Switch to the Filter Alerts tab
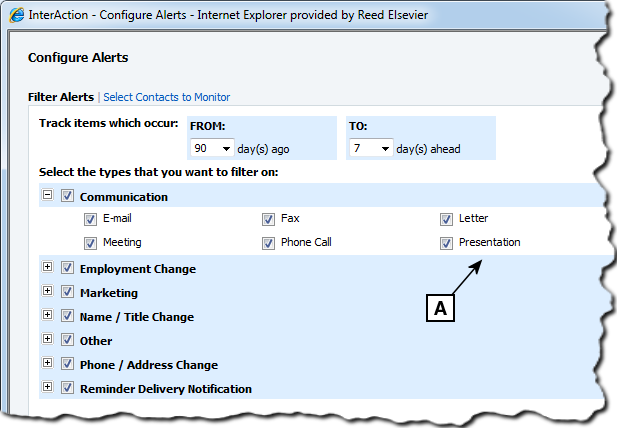Screen dimensions: 624x433 [61, 97]
